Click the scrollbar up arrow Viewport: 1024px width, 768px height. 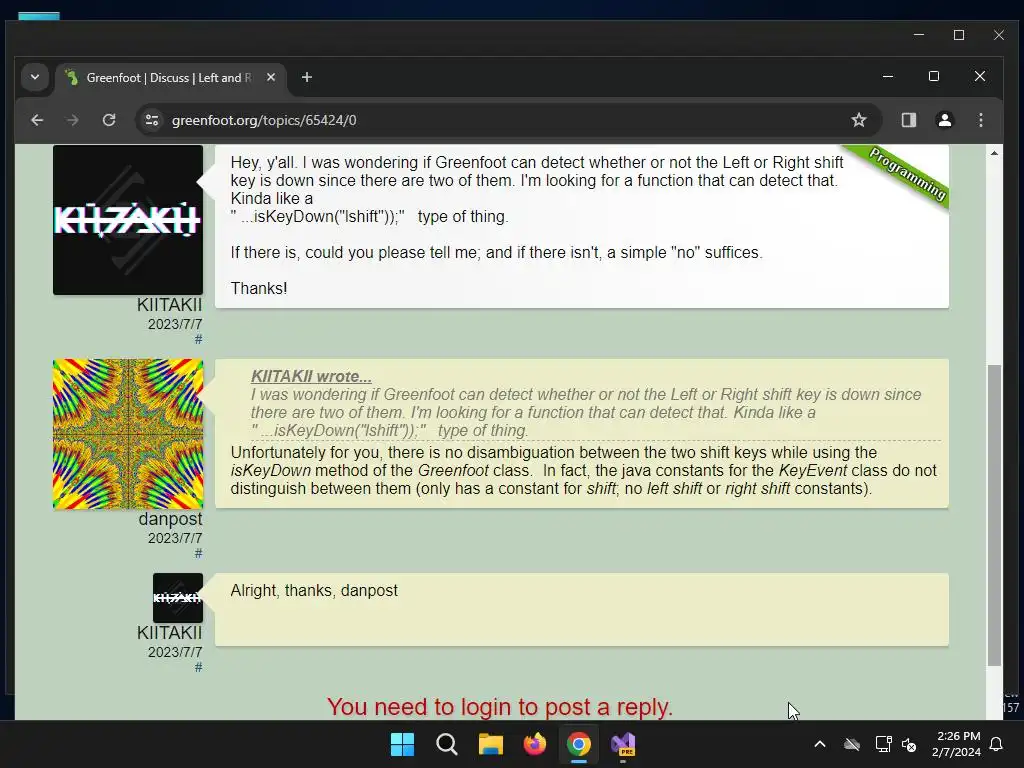994,153
